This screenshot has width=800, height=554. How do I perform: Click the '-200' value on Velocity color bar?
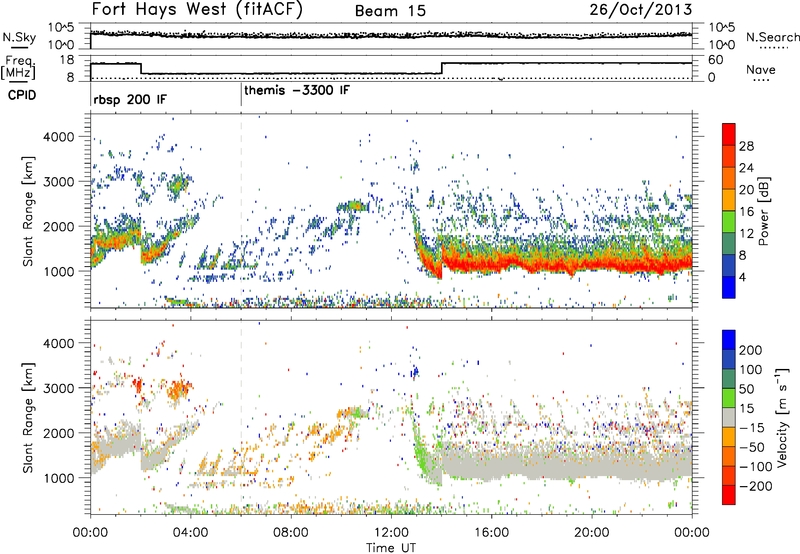[x=756, y=486]
